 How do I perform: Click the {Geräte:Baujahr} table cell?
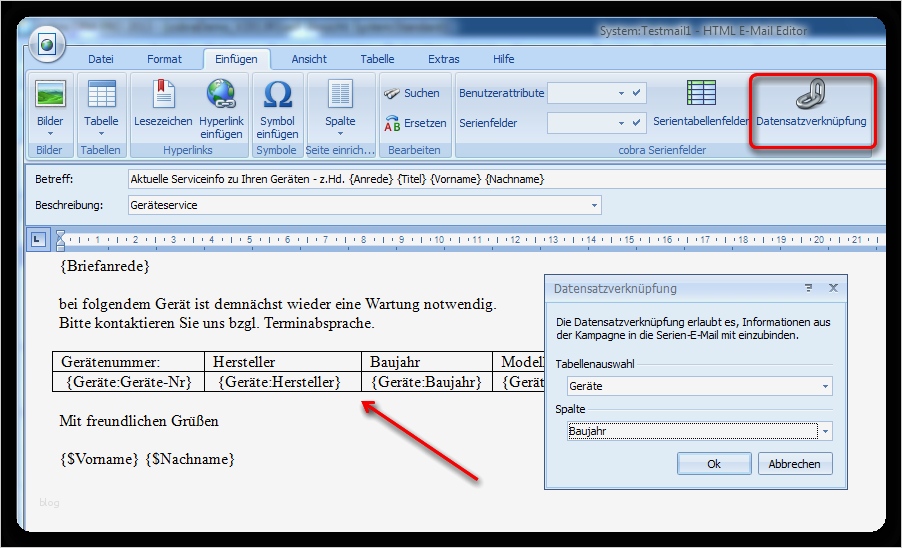tap(426, 382)
